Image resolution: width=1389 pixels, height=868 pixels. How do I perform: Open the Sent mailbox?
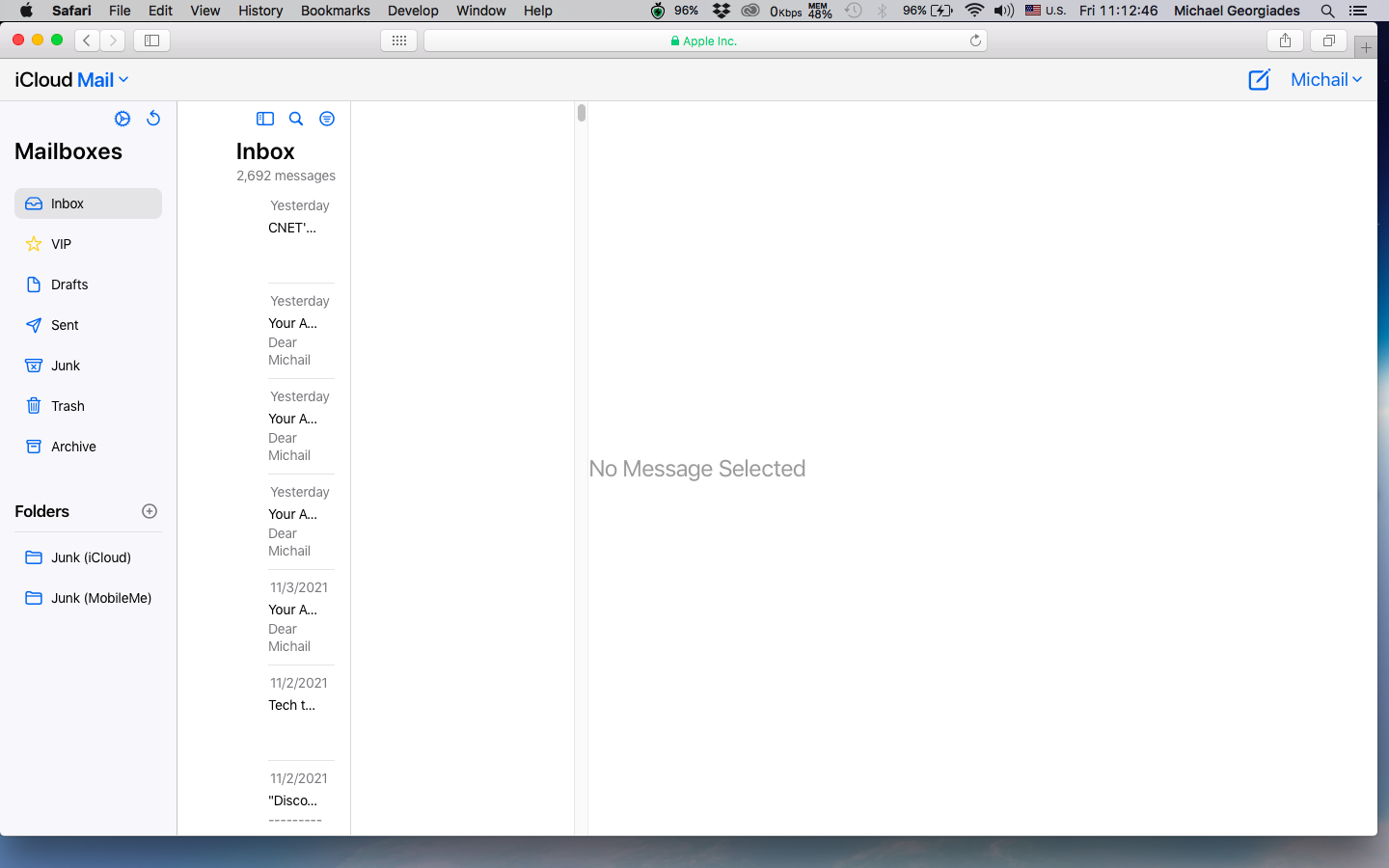click(x=88, y=325)
